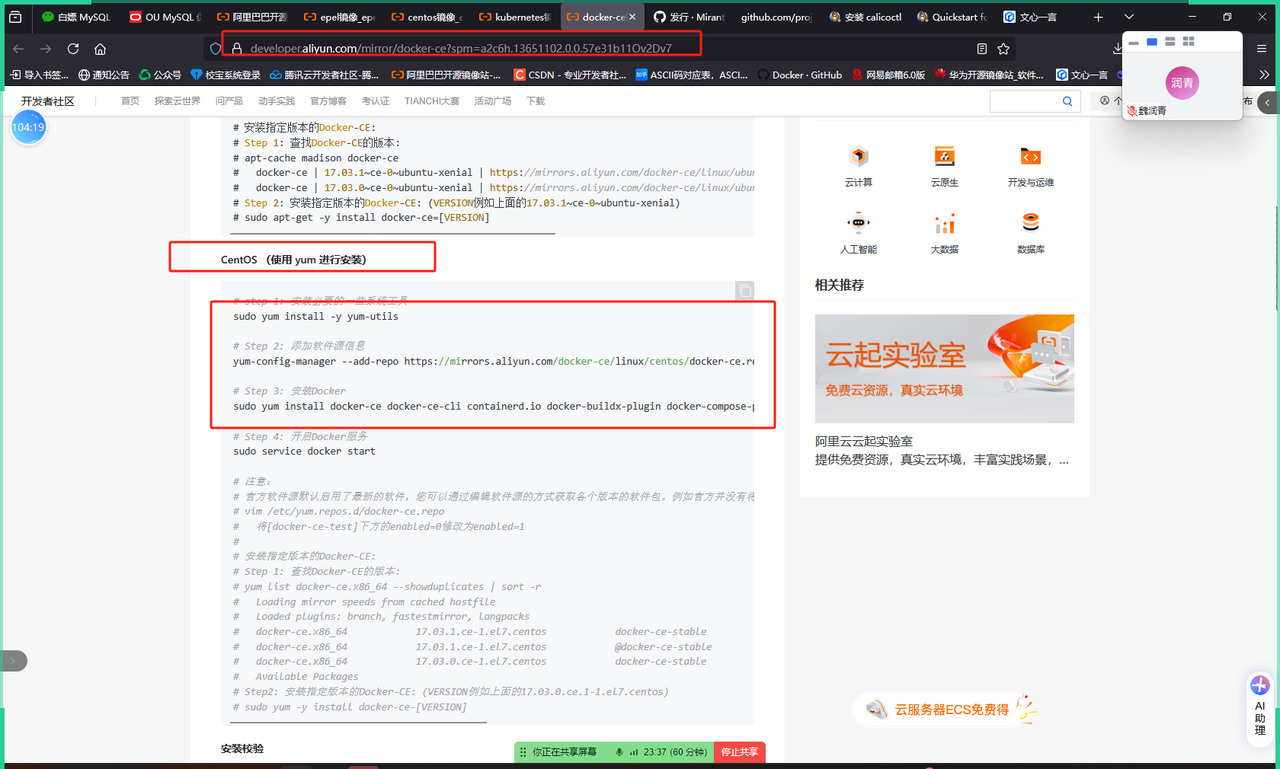Open 问产品 in the site navigation
The image size is (1280, 769).
(x=229, y=101)
